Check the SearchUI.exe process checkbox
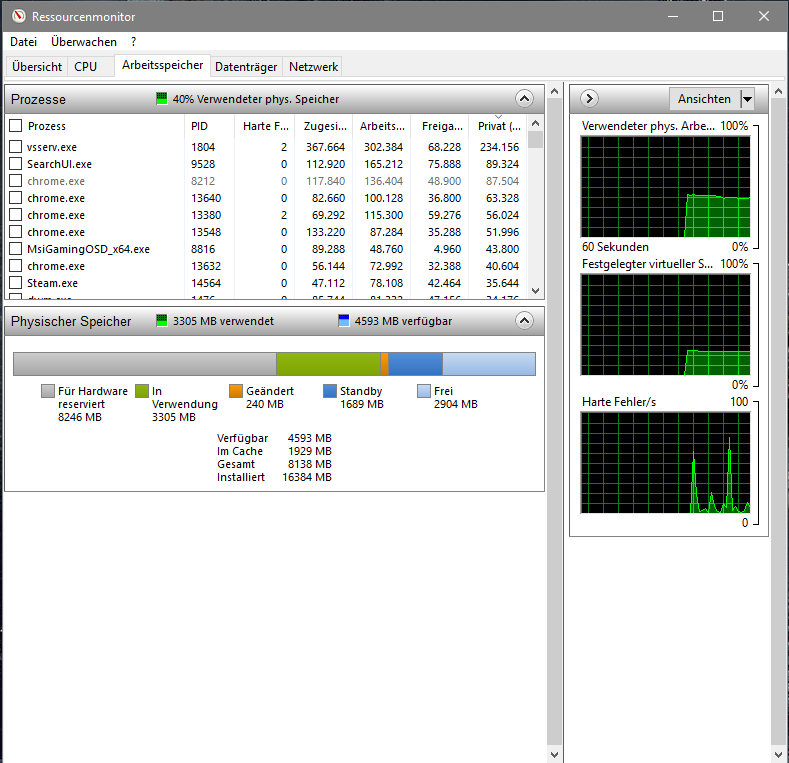The image size is (789, 763). [16, 164]
